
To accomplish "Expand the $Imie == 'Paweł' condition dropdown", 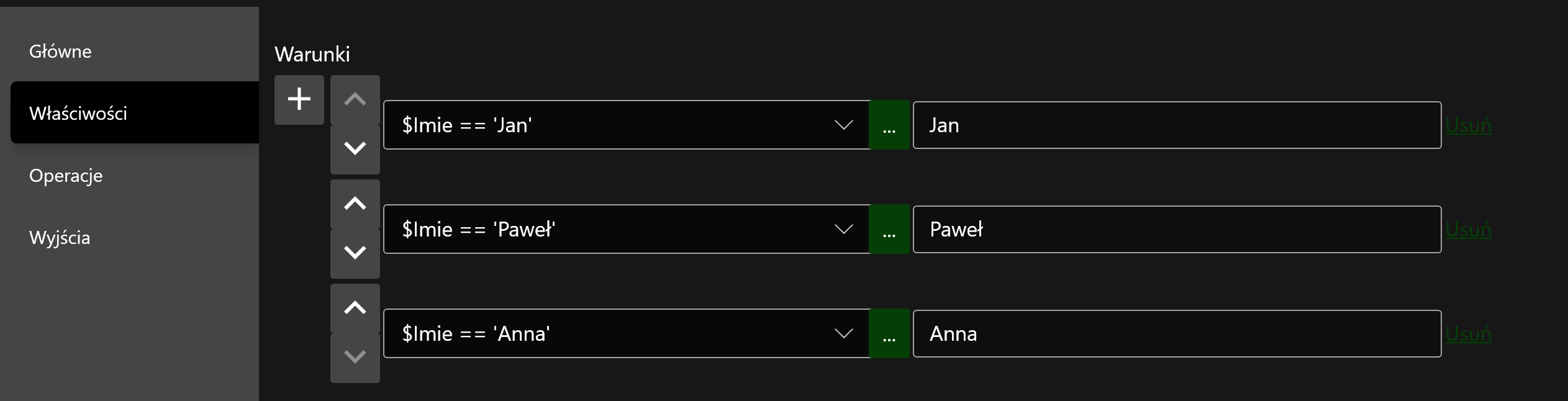I will 843,229.
